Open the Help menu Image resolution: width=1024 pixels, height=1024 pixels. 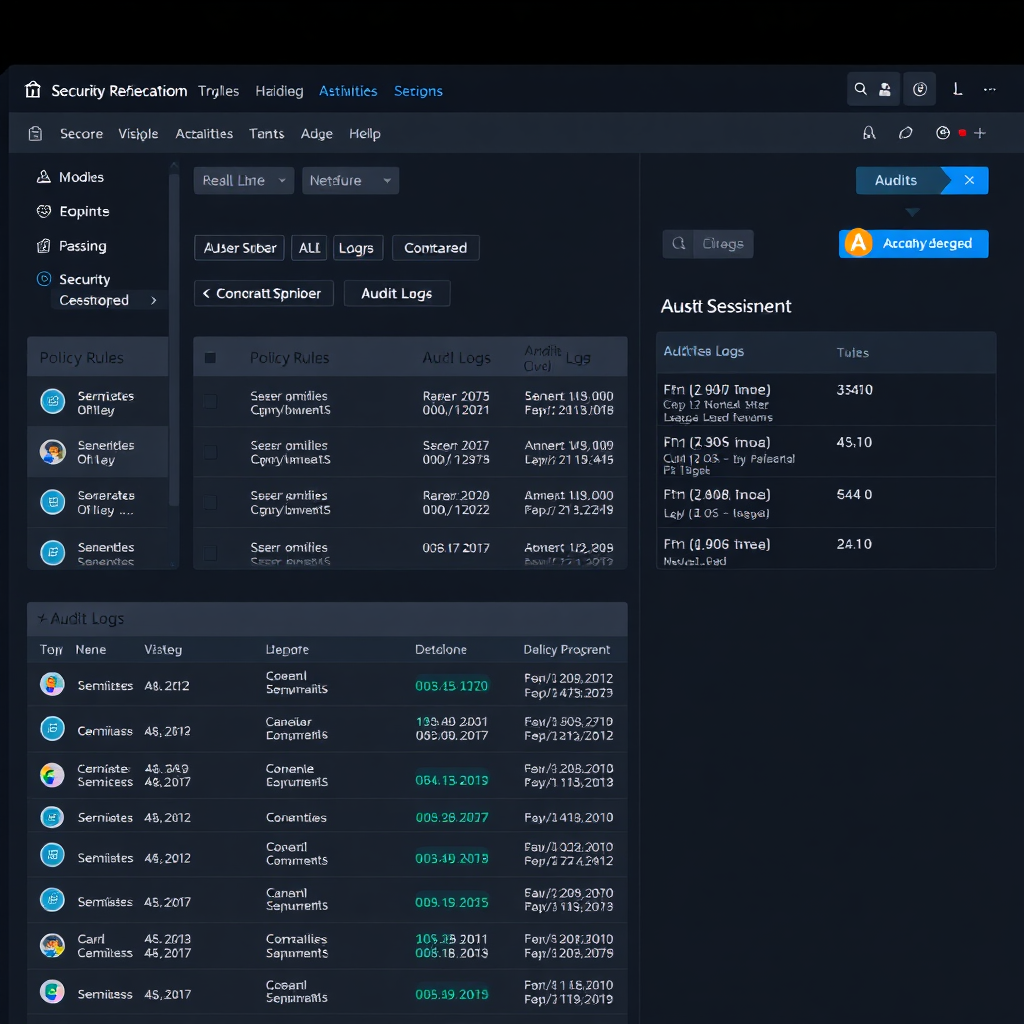click(364, 134)
